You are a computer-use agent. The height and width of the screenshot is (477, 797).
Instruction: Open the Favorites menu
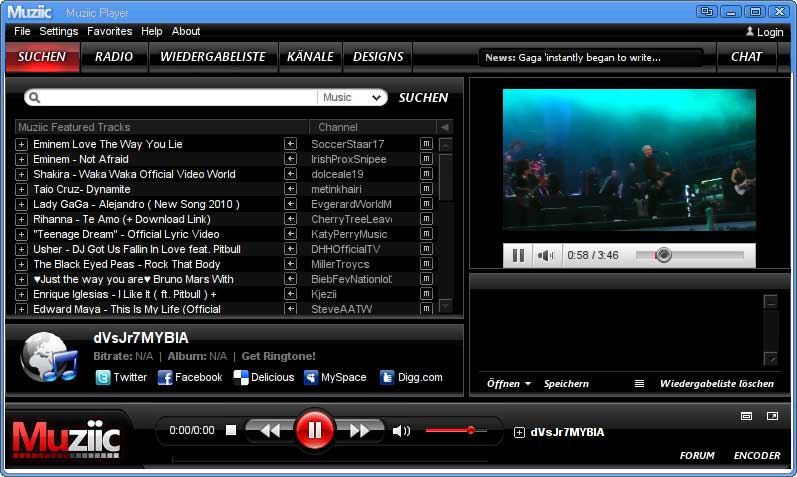pyautogui.click(x=109, y=31)
